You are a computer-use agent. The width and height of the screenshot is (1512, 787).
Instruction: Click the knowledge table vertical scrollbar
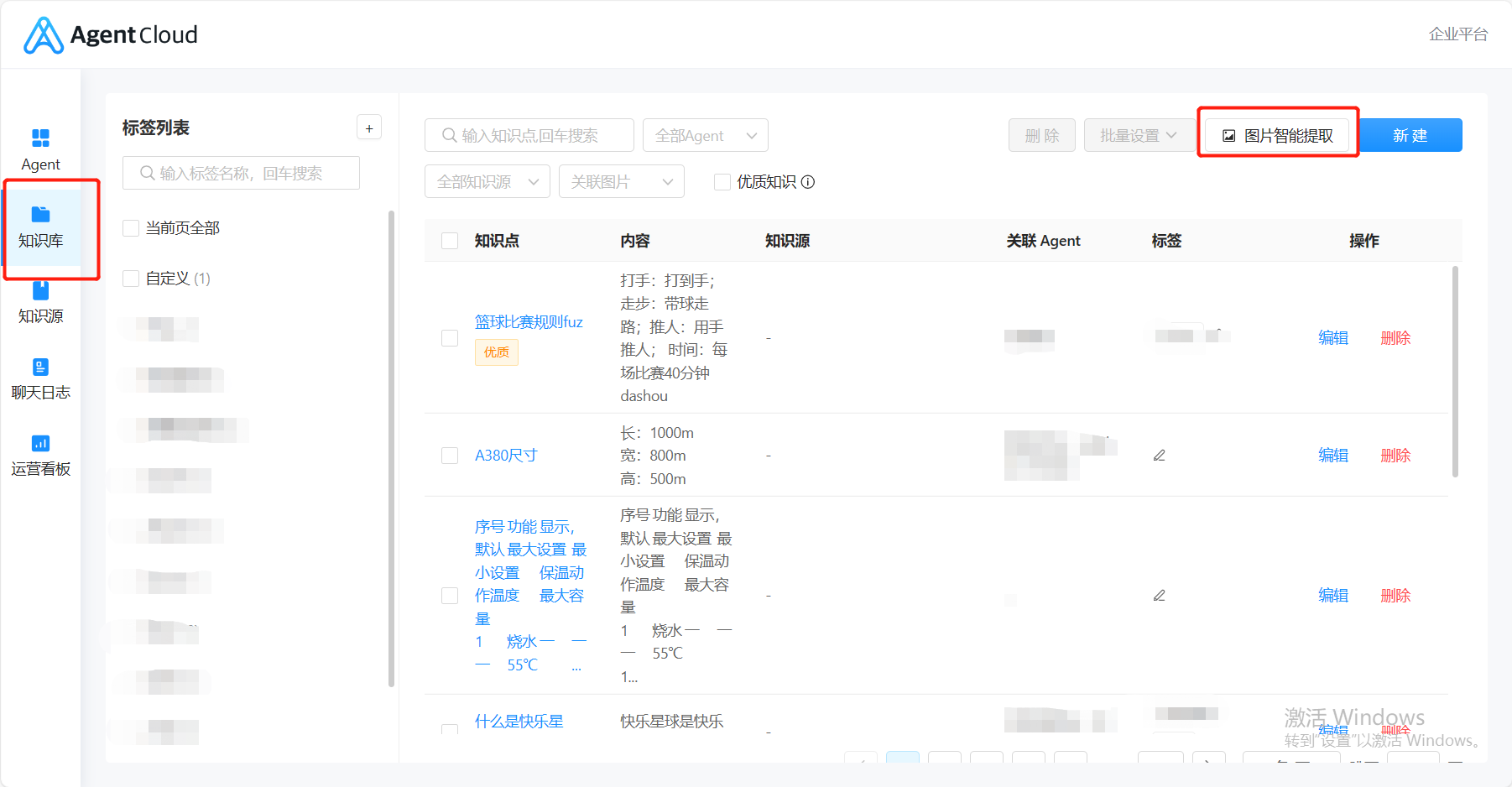coord(1455,372)
